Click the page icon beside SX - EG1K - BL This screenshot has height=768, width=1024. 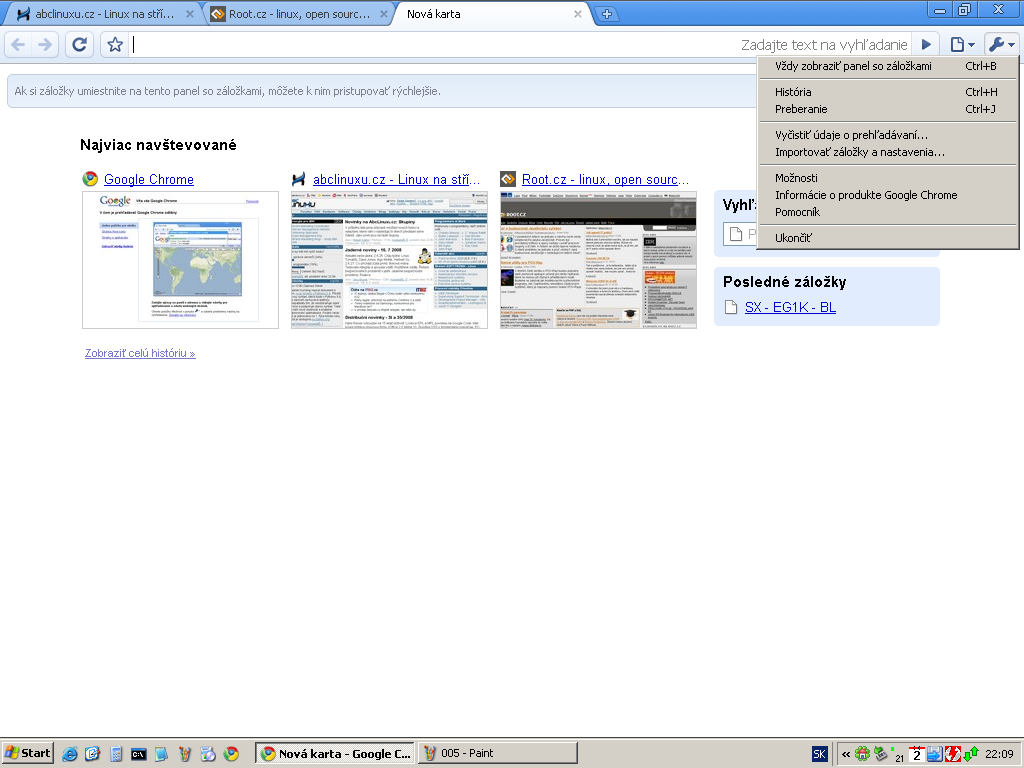(731, 307)
